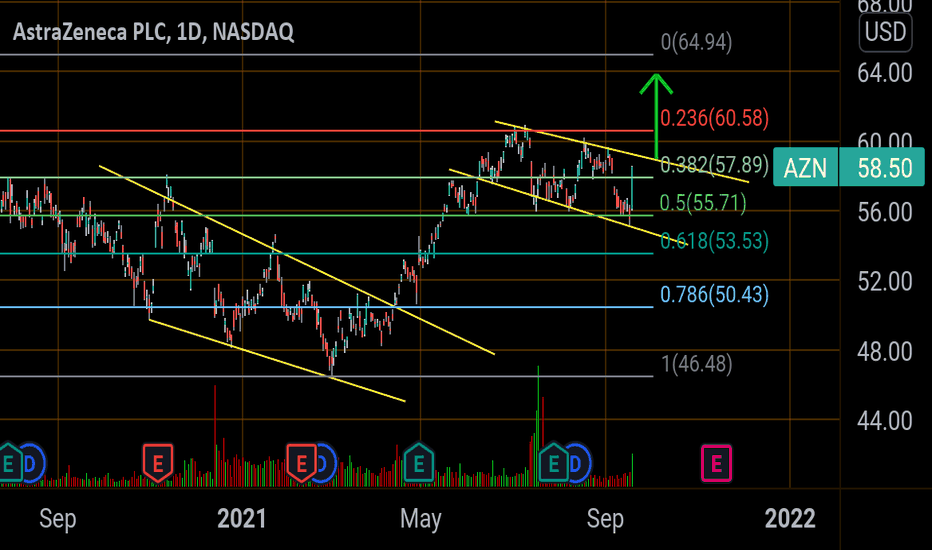Click the Sep label between May and 2022
This screenshot has height=550, width=932.
tap(605, 518)
